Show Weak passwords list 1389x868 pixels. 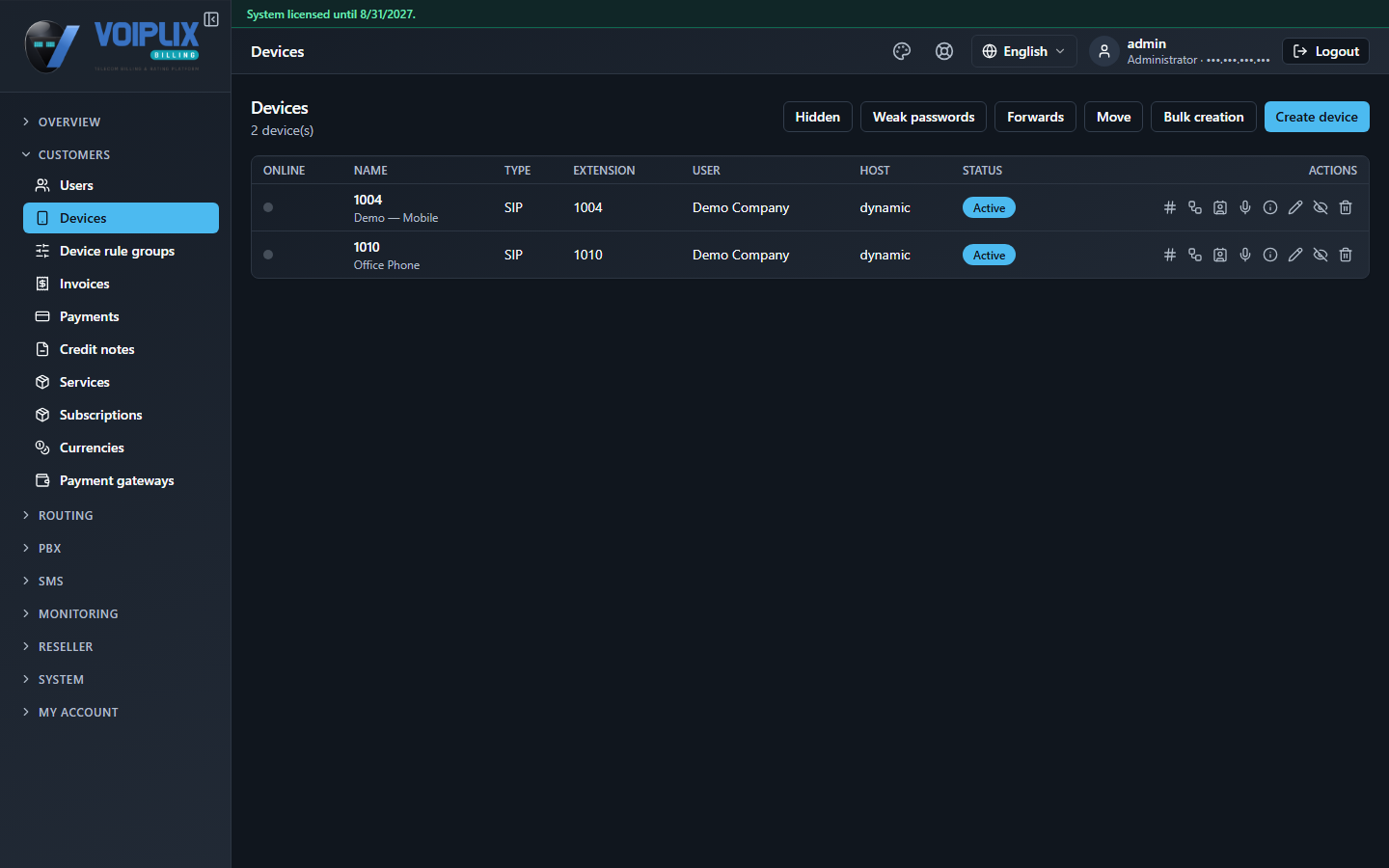click(x=923, y=117)
